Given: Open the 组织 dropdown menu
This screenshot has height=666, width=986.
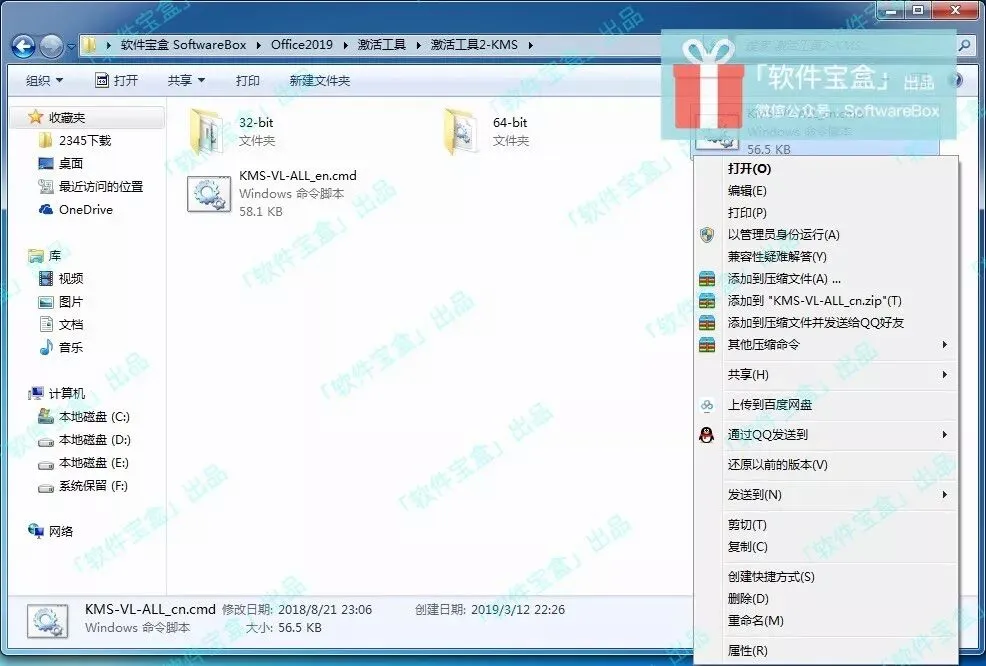Looking at the screenshot, I should 44,80.
